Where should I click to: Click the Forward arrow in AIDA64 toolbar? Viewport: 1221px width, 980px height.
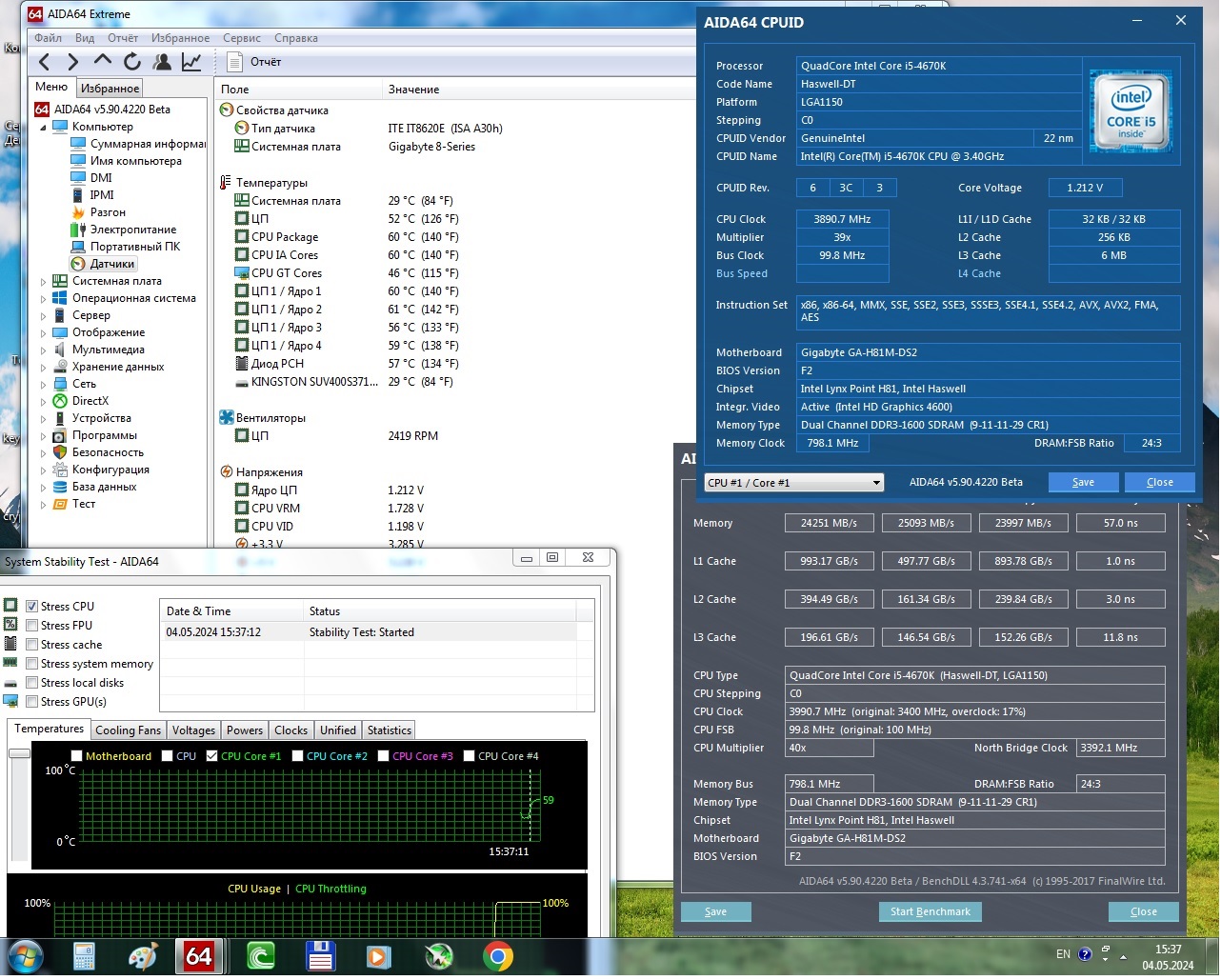[x=72, y=62]
